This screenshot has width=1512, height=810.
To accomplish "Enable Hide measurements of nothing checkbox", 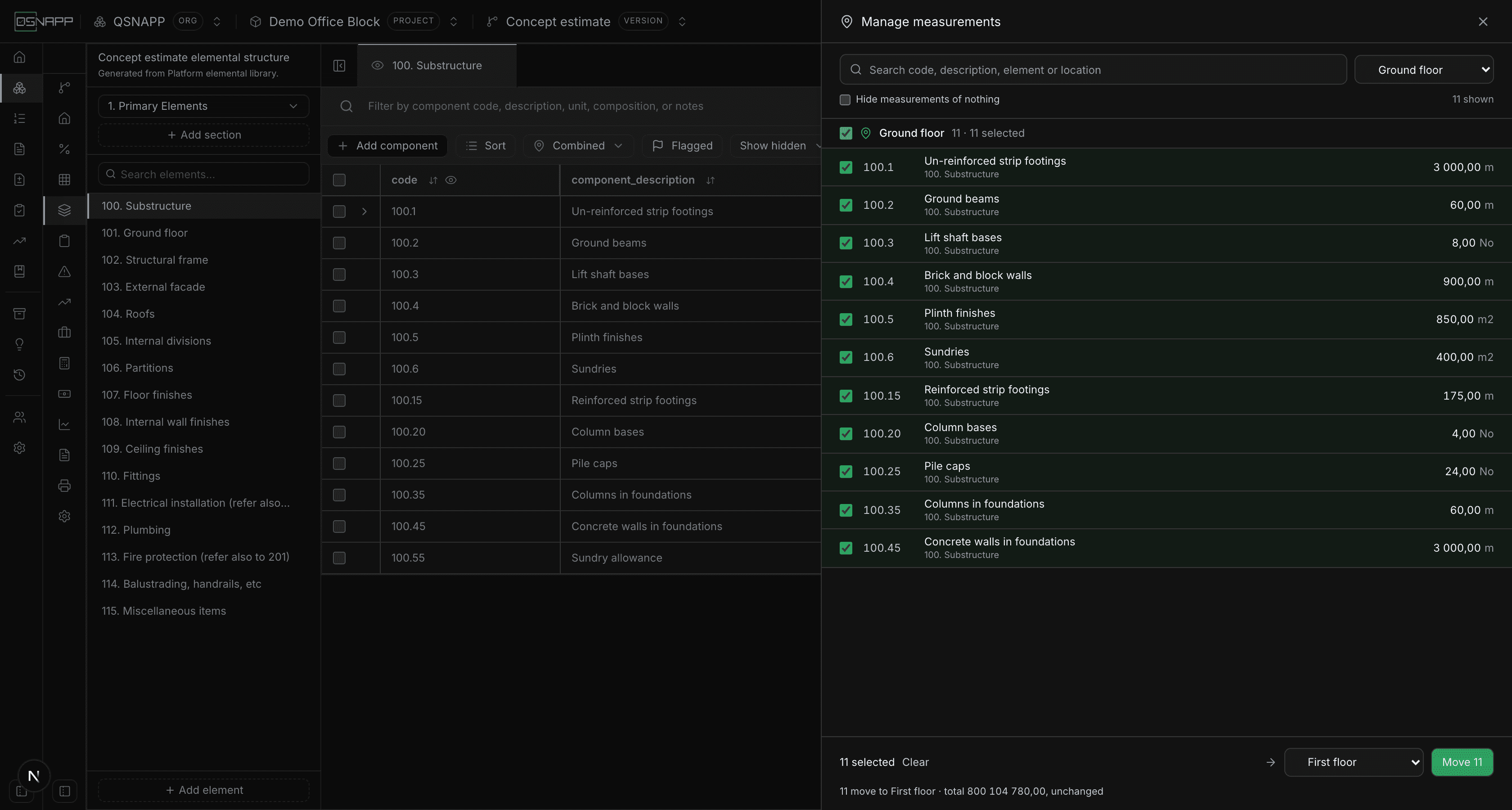I will [845, 100].
